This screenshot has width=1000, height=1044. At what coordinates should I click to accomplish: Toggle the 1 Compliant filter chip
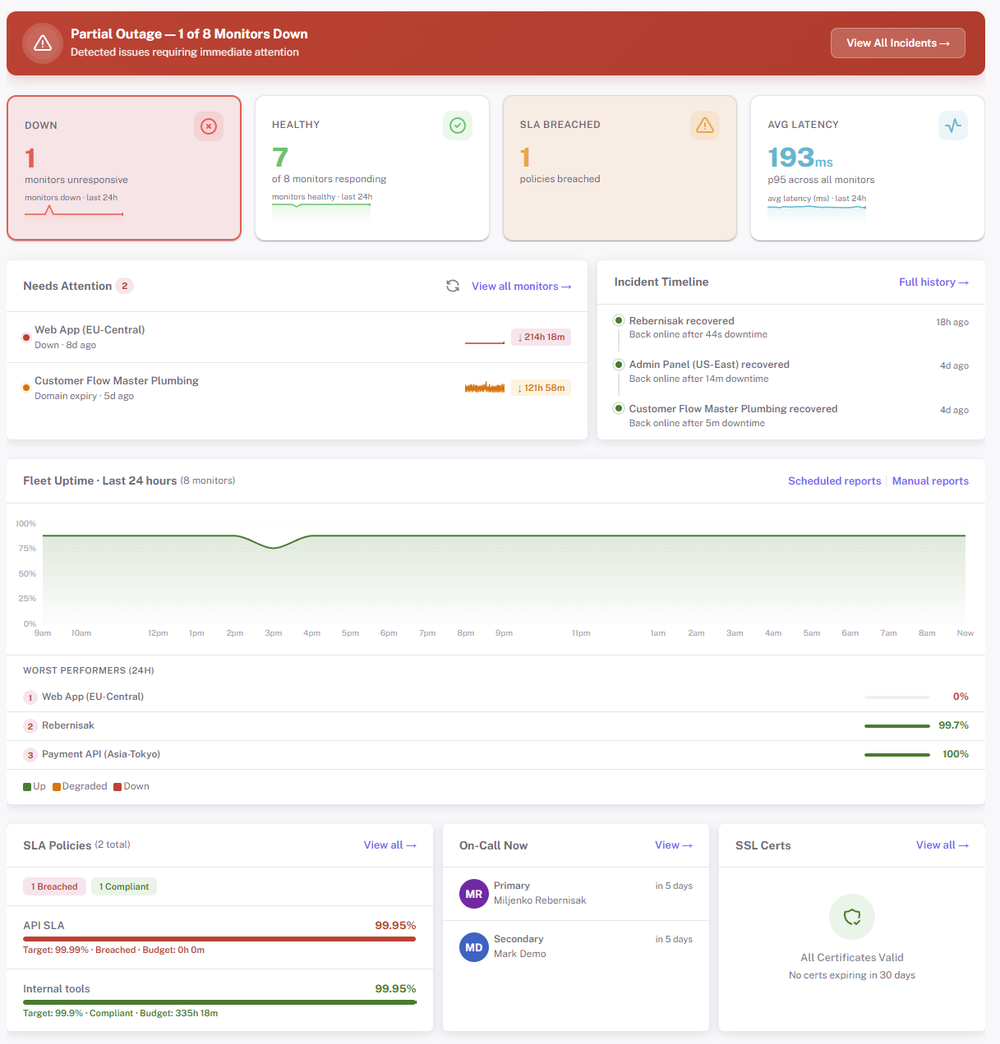pos(123,886)
